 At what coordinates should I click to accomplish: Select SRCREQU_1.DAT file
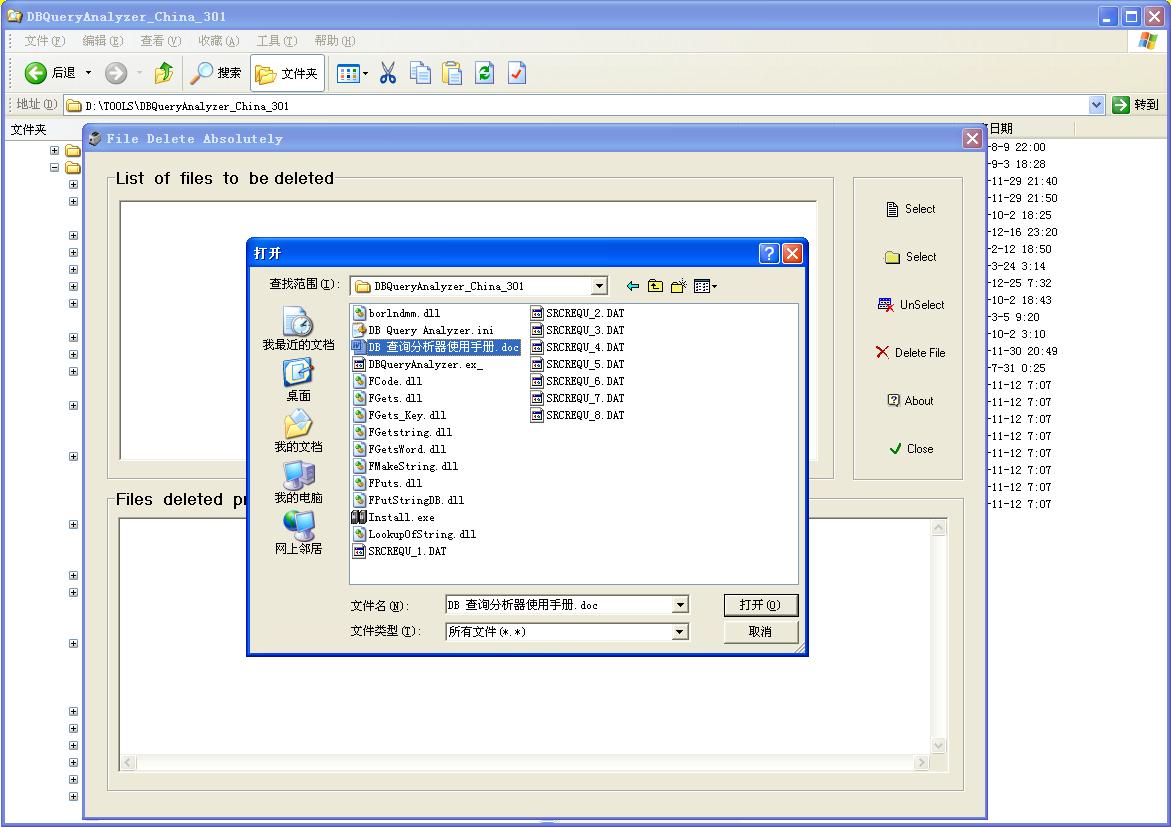coord(400,551)
